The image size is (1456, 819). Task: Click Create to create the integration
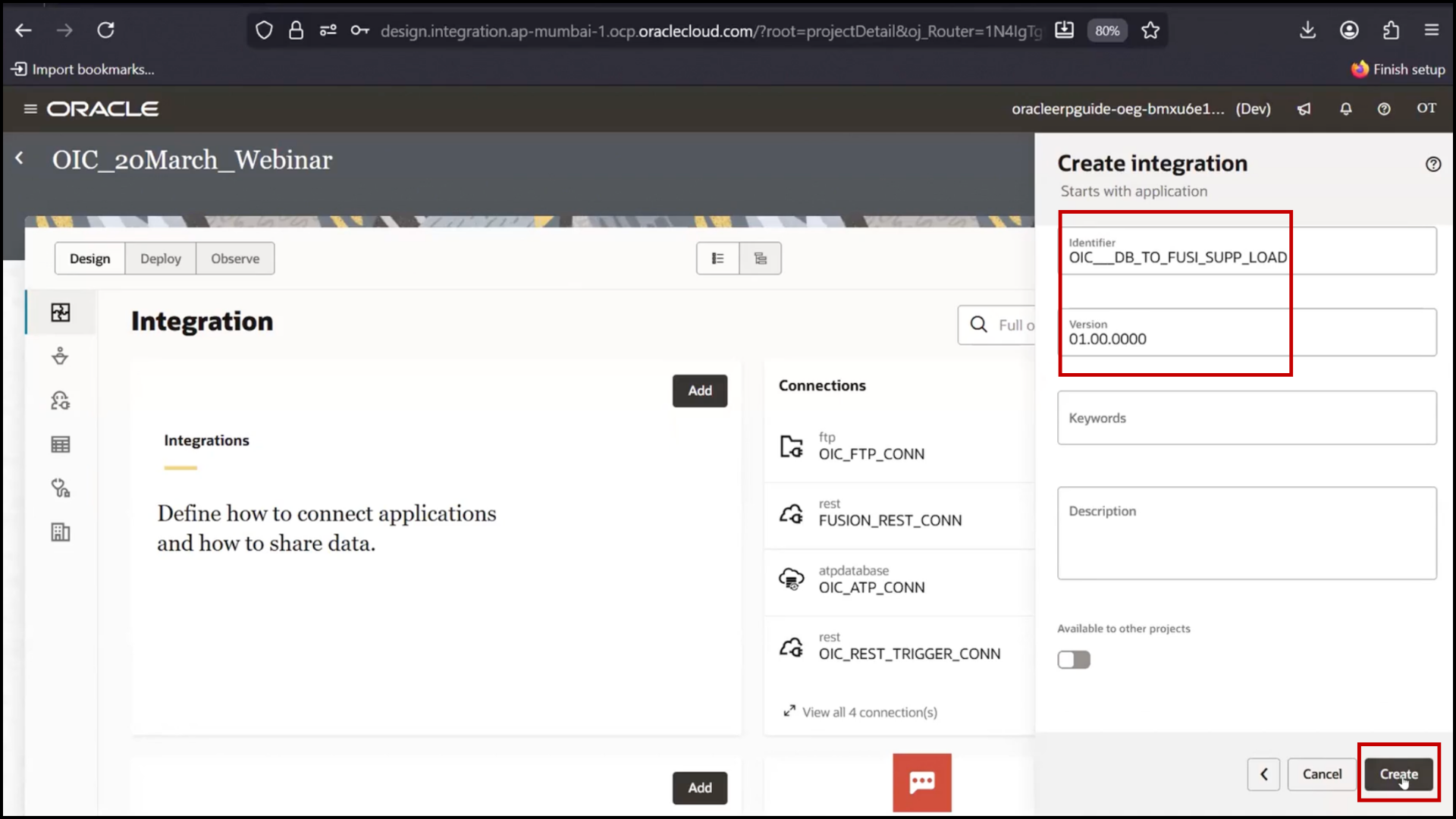[1398, 774]
